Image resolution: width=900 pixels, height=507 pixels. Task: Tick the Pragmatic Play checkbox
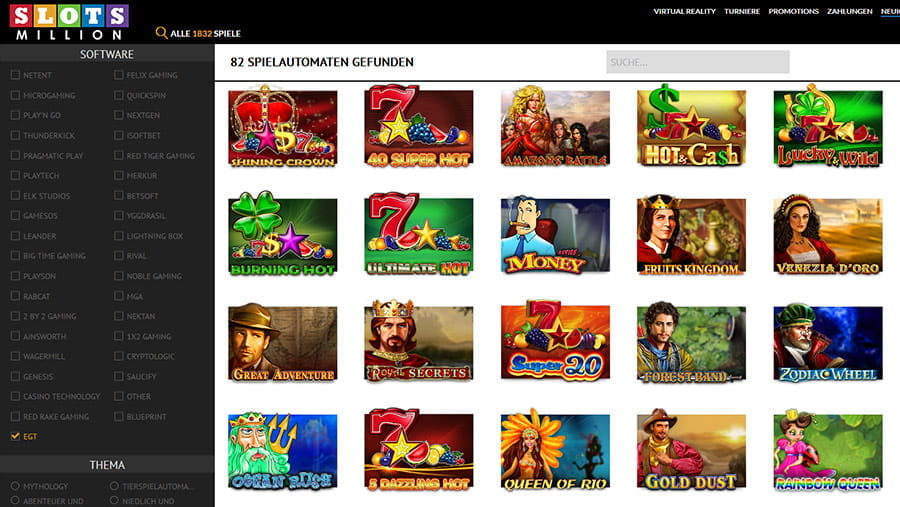pos(15,155)
